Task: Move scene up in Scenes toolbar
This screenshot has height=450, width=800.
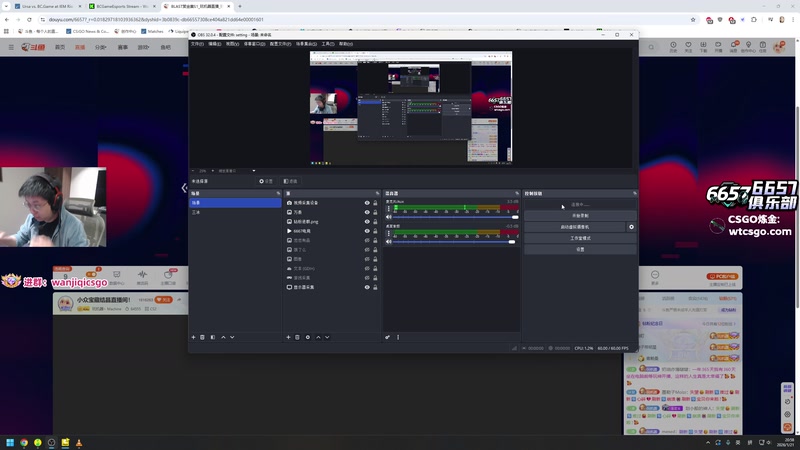Action: (223, 337)
